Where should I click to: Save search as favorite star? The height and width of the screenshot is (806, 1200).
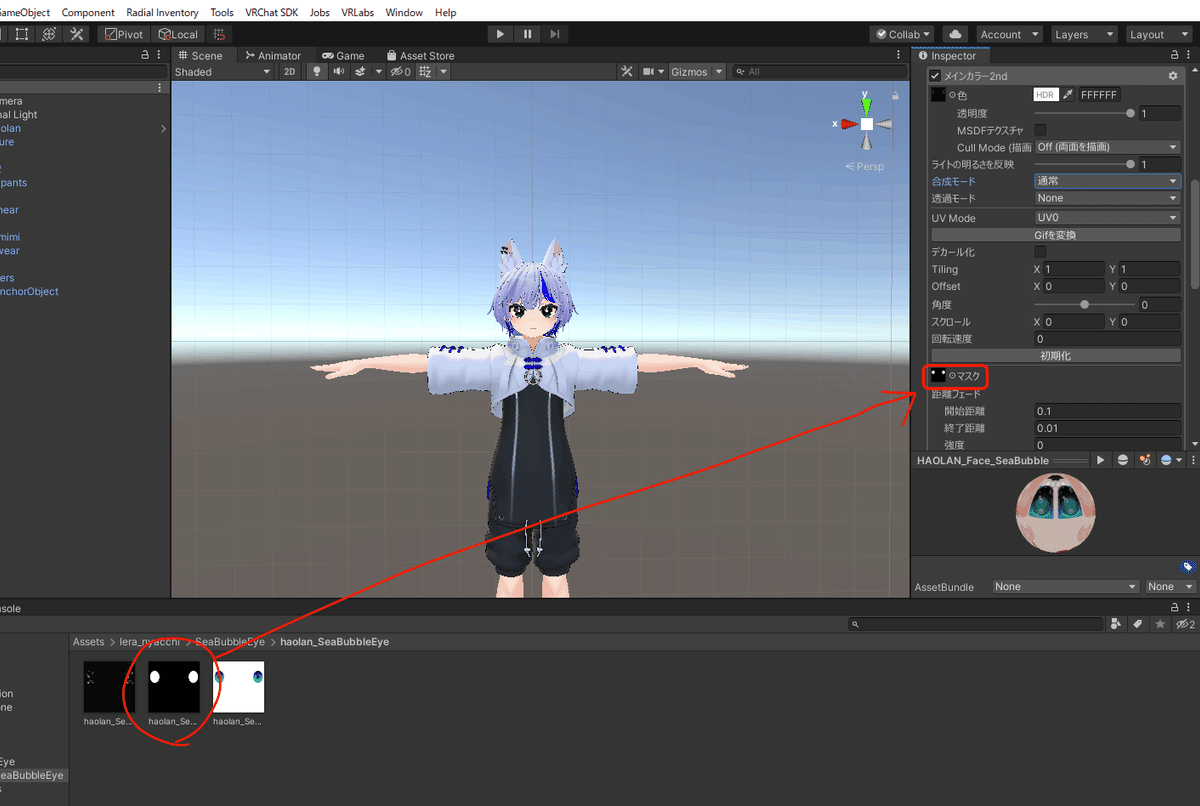pos(1160,624)
